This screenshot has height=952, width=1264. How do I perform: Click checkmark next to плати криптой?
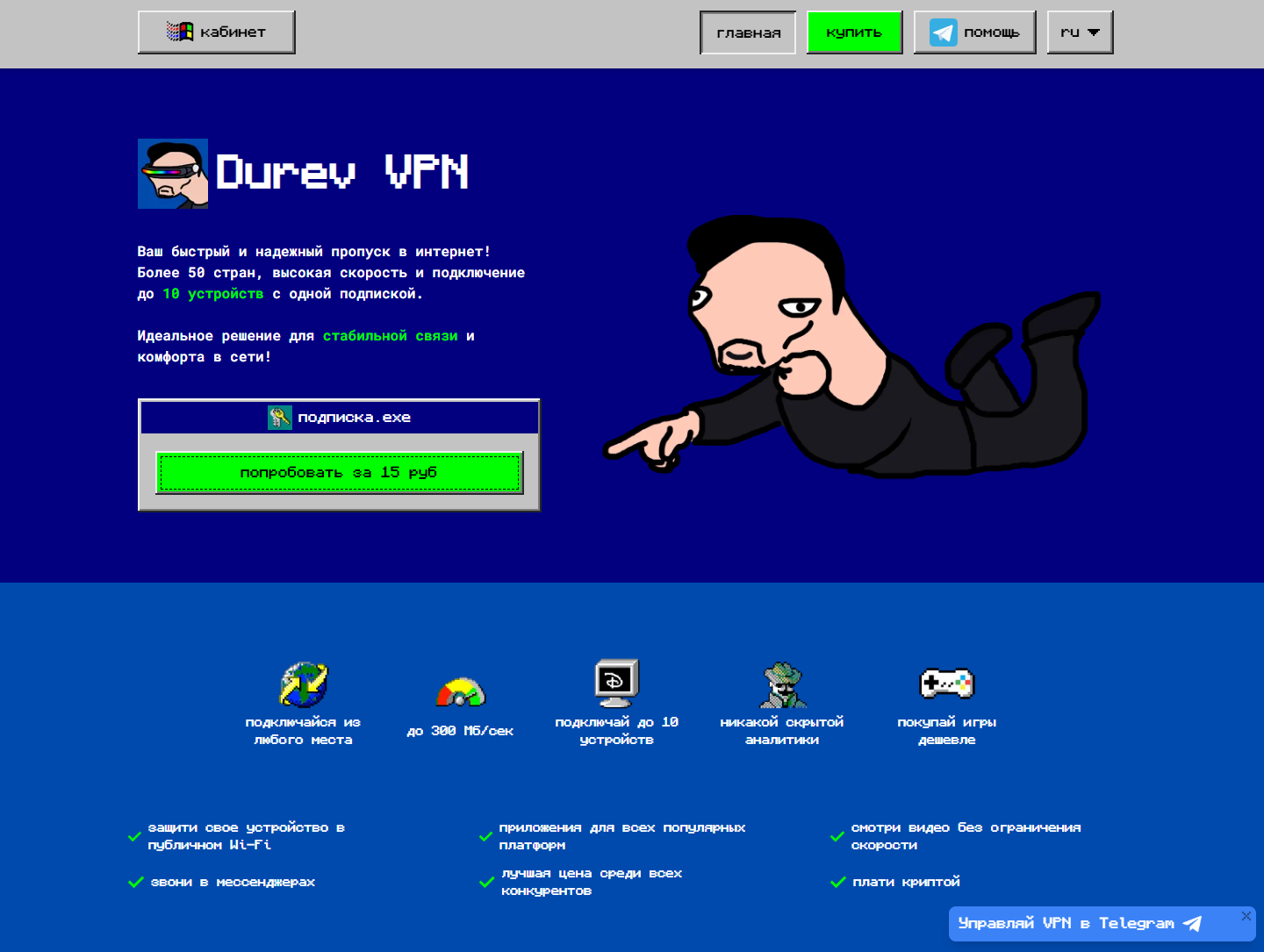837,882
